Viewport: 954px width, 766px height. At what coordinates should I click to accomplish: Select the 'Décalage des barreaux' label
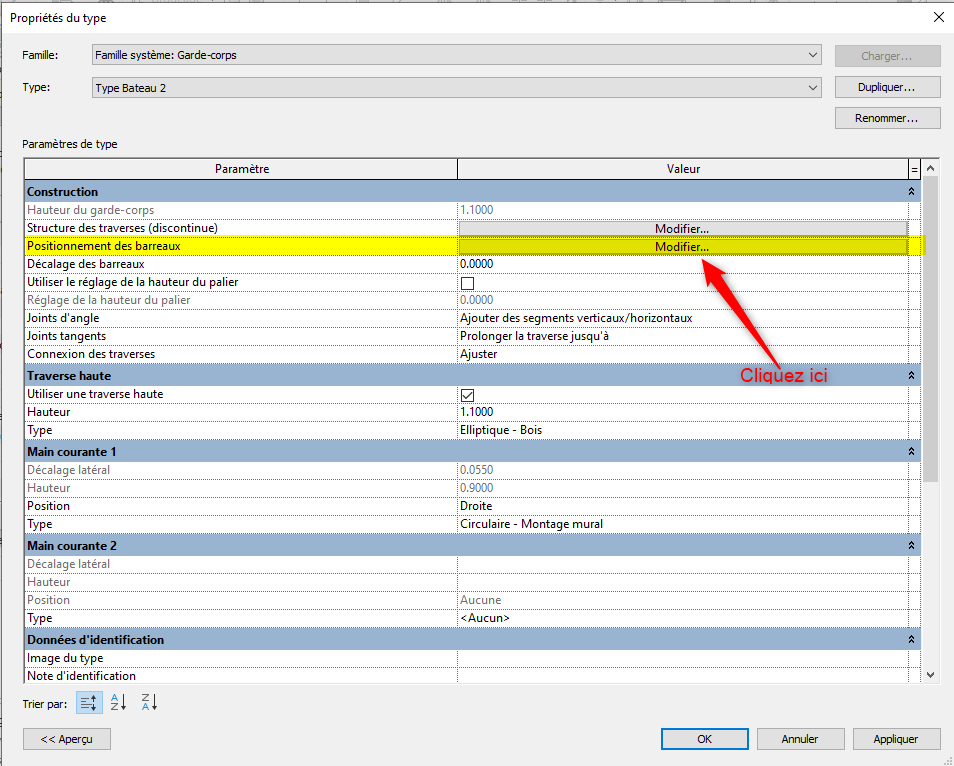point(86,264)
